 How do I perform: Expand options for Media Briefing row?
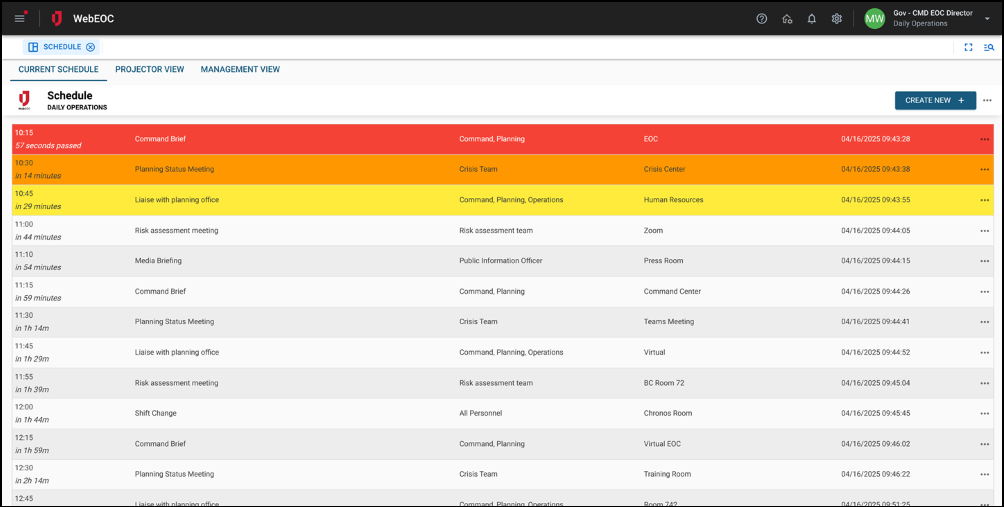point(984,261)
